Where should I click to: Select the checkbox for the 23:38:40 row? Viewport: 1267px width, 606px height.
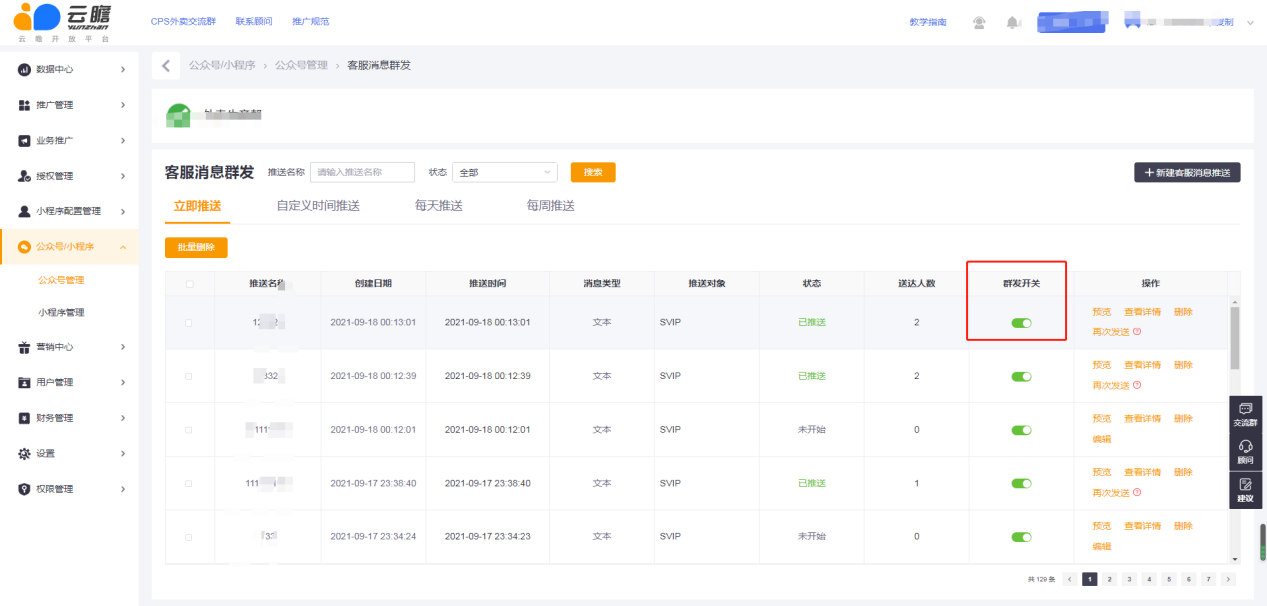tap(189, 484)
